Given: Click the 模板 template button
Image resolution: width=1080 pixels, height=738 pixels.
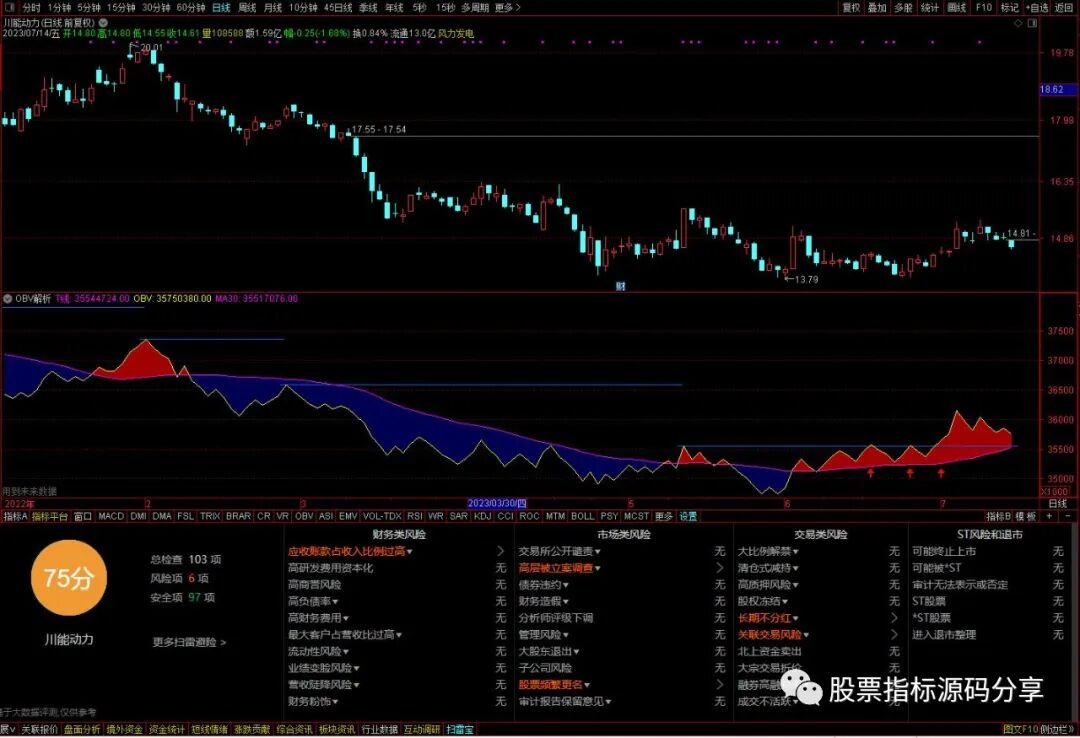Looking at the screenshot, I should click(1026, 515).
